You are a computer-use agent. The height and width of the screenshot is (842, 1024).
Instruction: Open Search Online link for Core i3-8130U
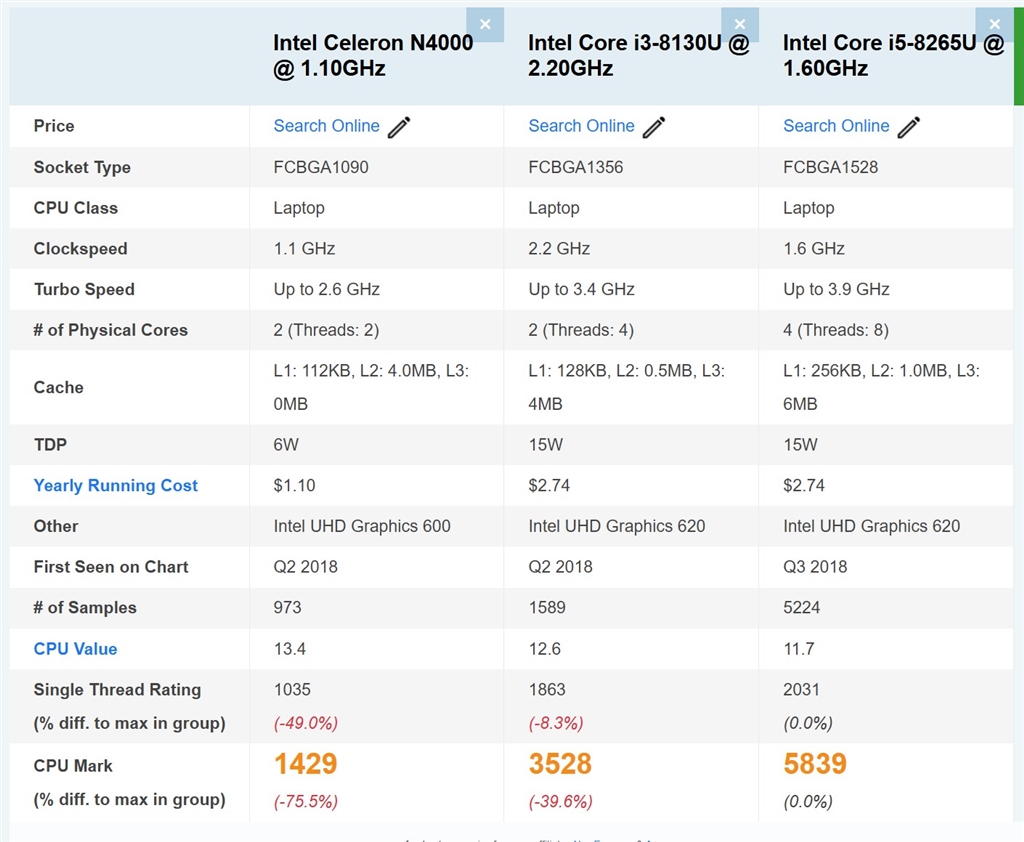point(581,126)
